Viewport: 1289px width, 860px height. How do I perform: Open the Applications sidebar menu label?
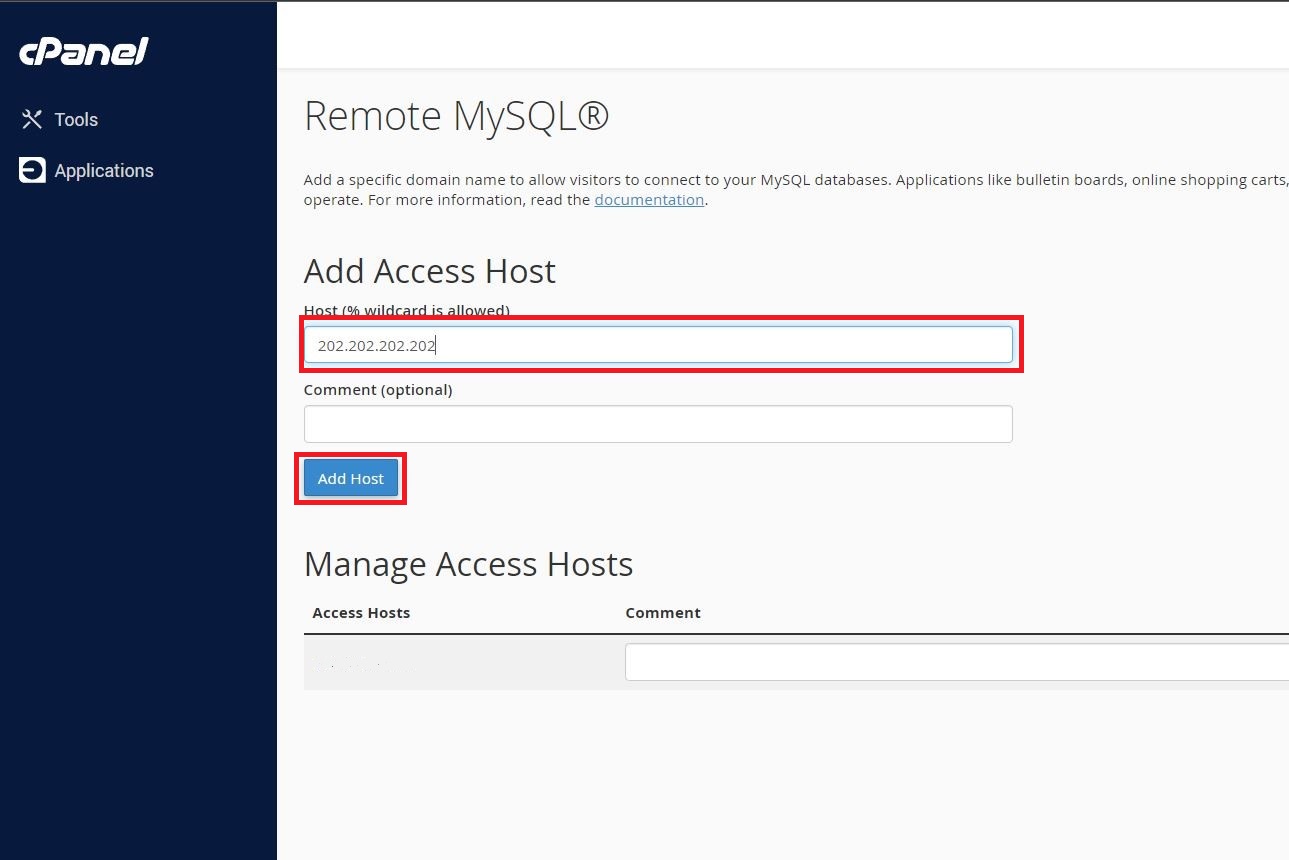(x=104, y=171)
